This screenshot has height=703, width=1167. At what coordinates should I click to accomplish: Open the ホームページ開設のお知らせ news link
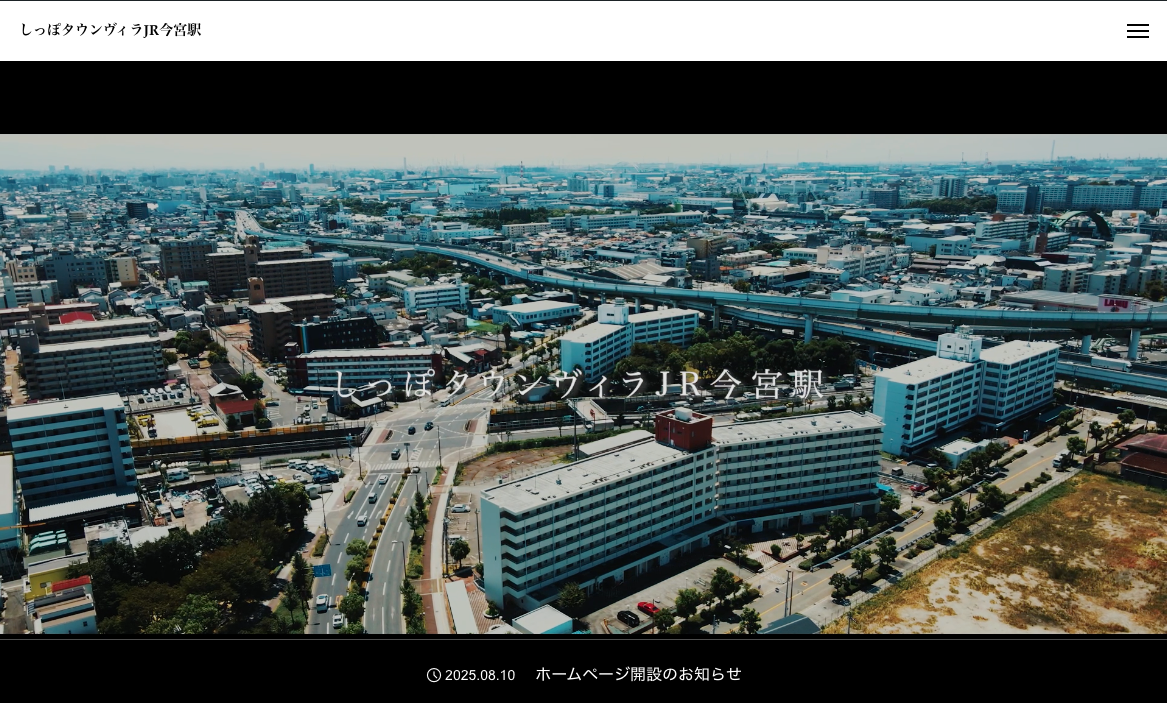(x=638, y=674)
